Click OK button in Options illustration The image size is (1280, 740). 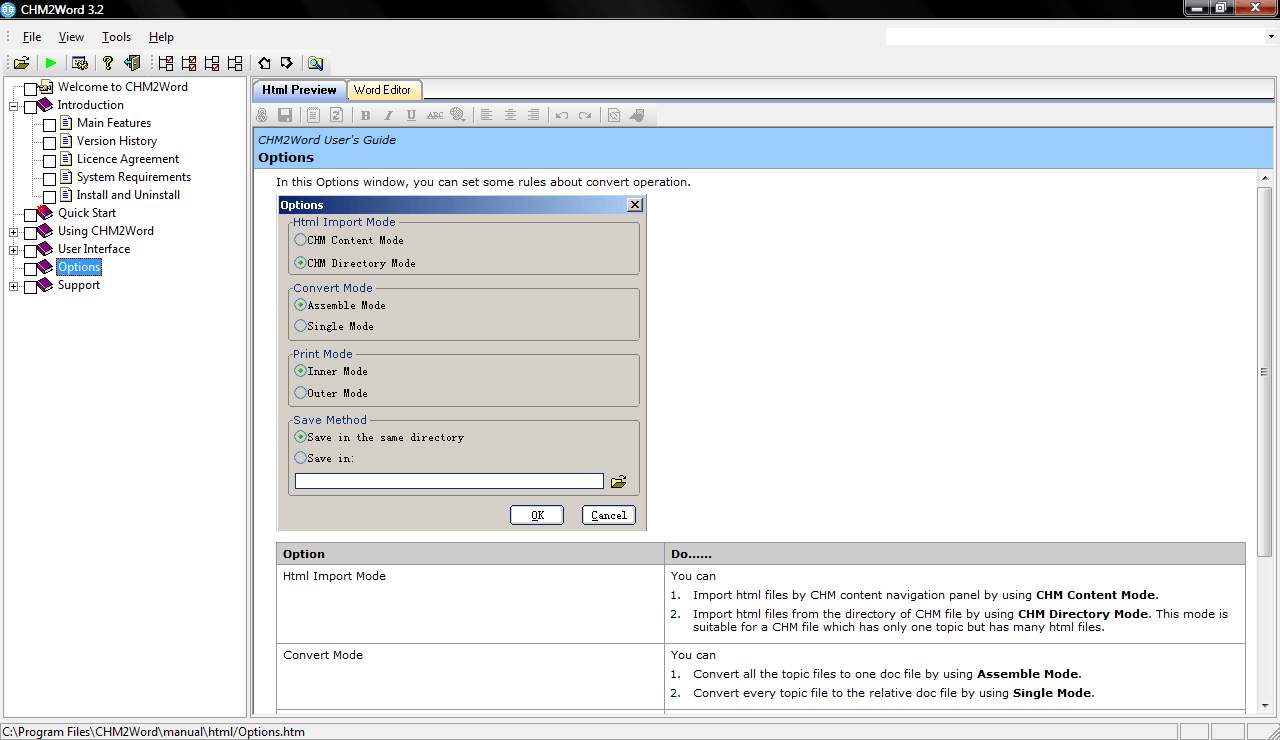pos(537,515)
